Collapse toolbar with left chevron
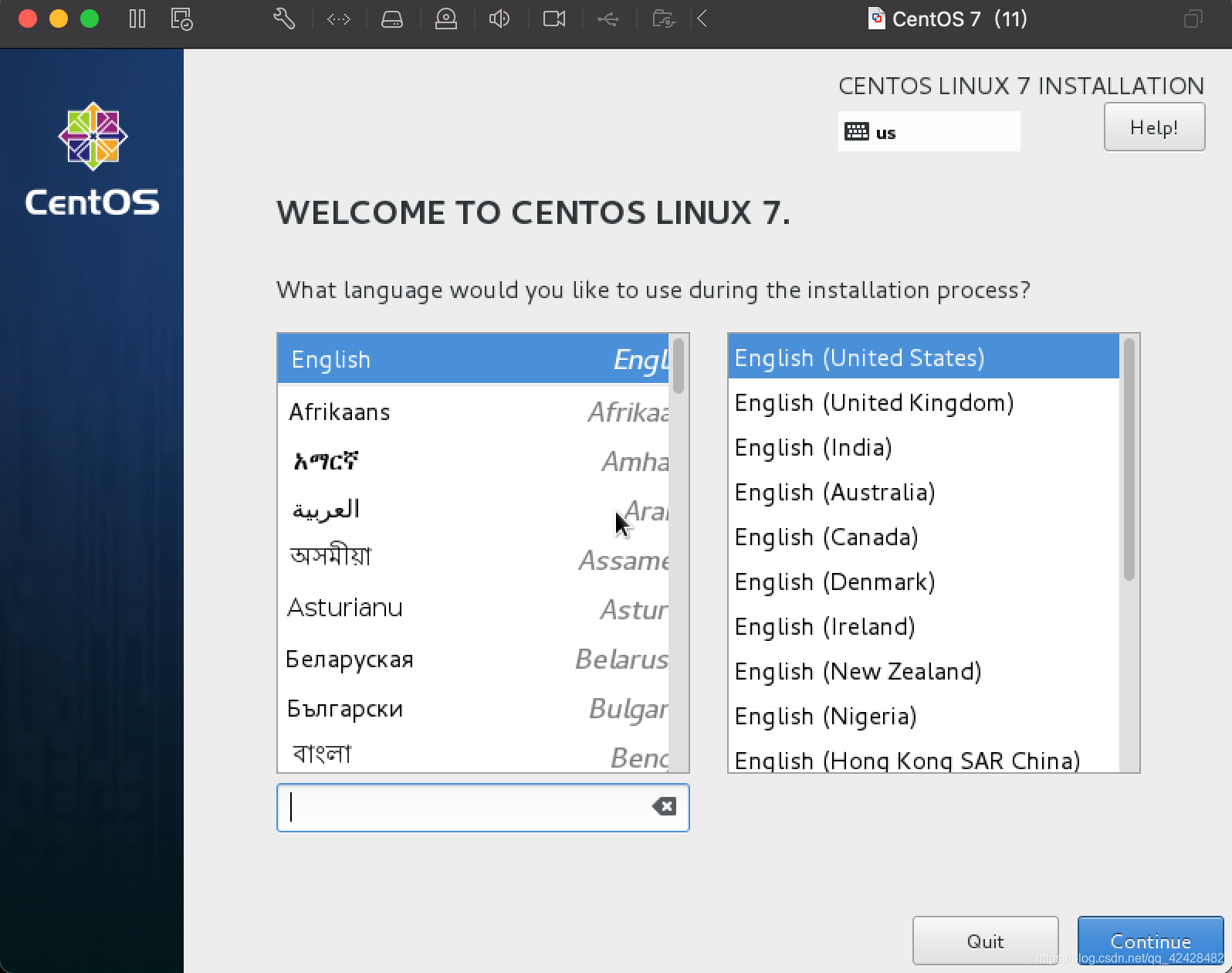 [702, 19]
